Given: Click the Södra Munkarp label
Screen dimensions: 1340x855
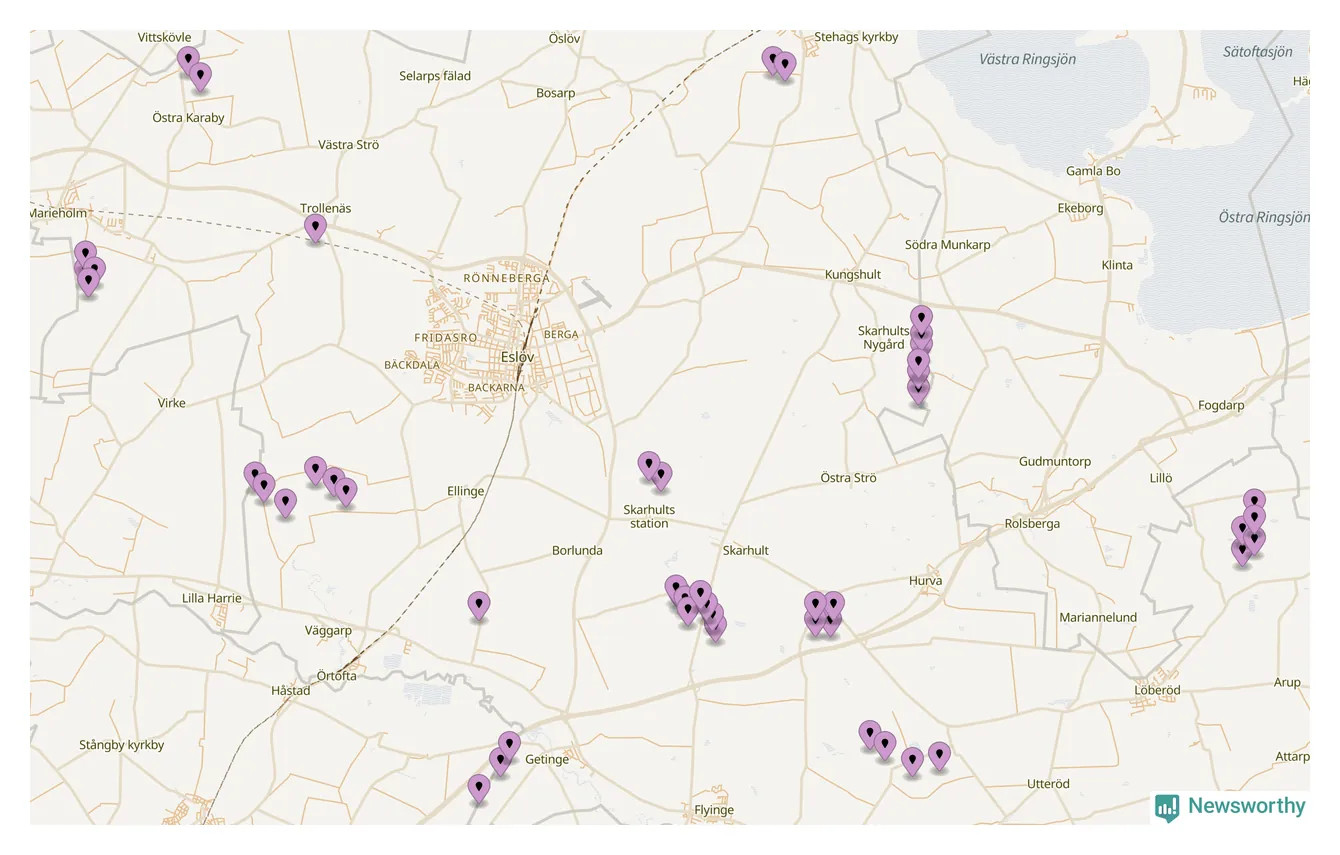Looking at the screenshot, I should click(x=947, y=245).
